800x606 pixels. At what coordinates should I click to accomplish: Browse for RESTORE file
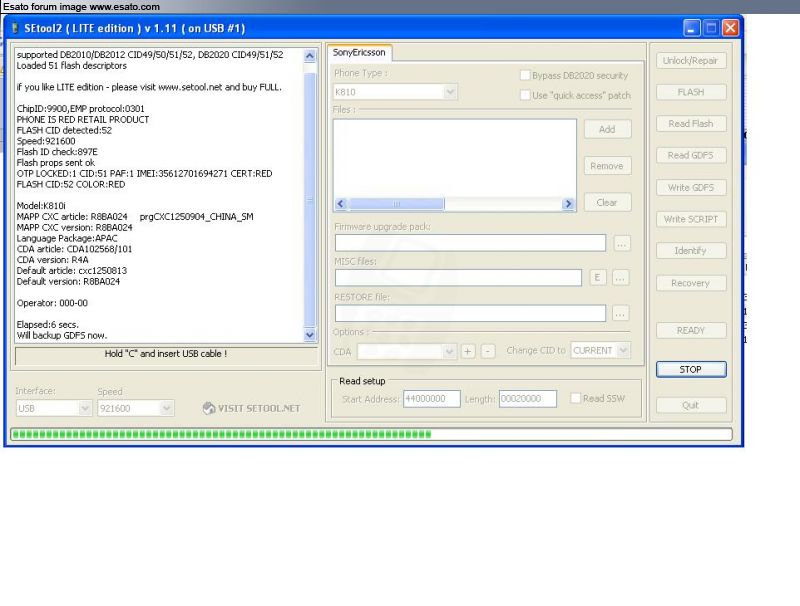coord(620,314)
